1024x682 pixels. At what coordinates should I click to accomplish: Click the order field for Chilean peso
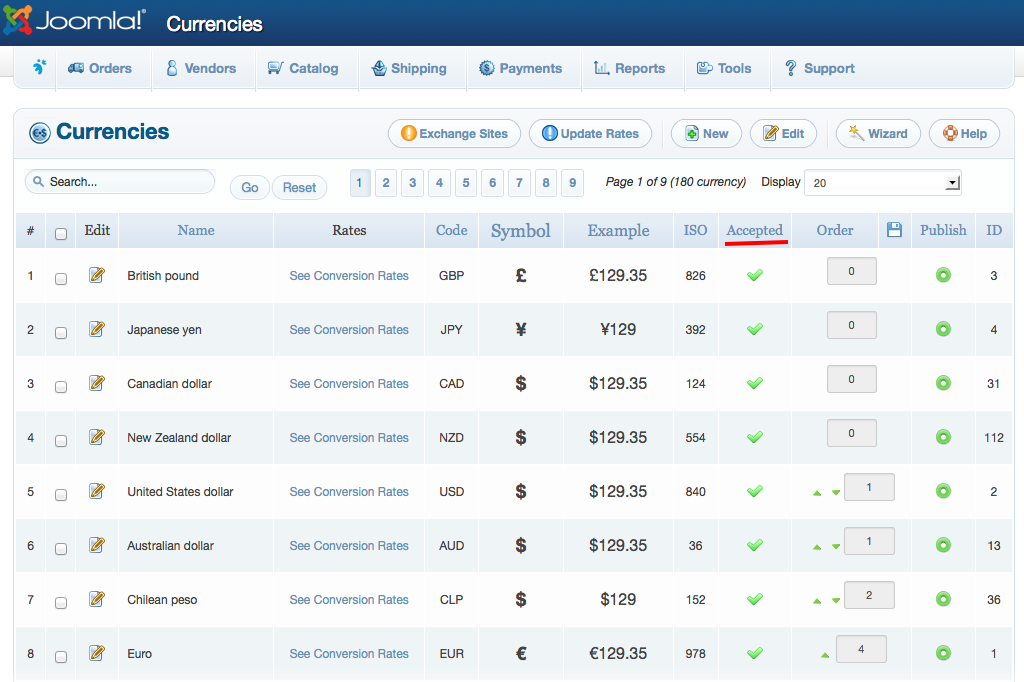(869, 595)
